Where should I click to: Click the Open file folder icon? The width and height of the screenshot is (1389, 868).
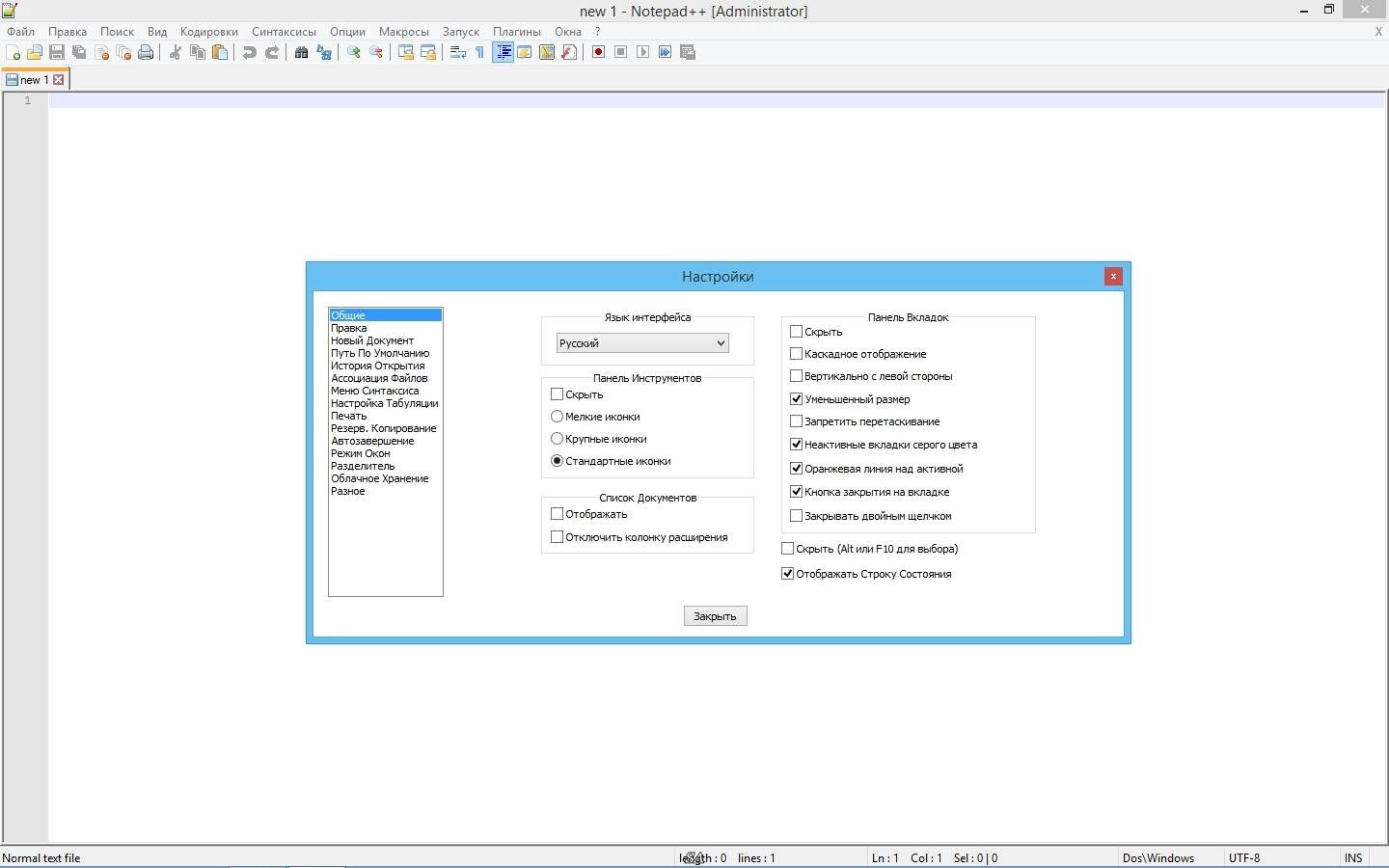coord(35,52)
